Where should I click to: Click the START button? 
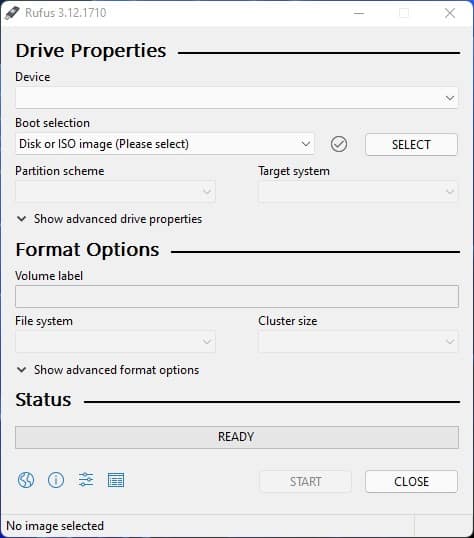(305, 481)
